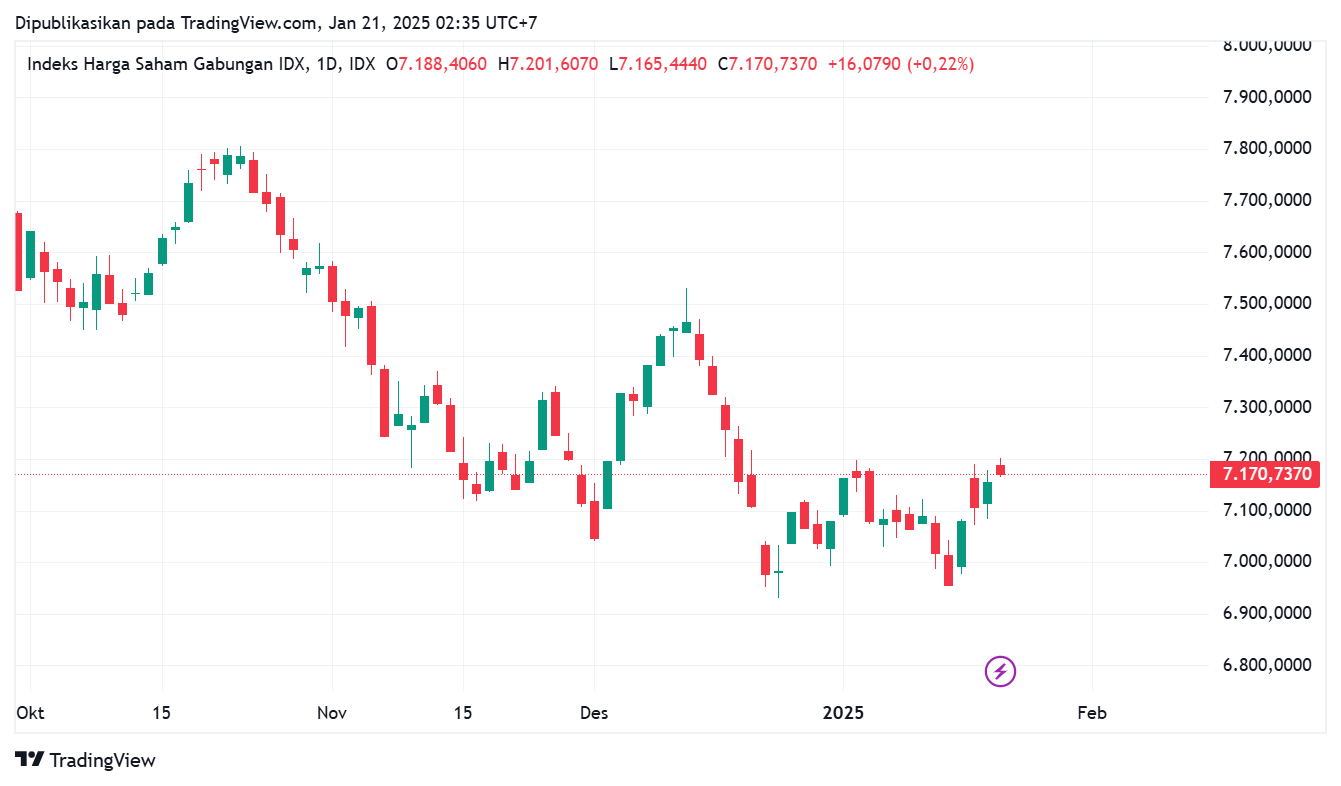
Task: Click the purple lightning bolt icon
Action: (x=1001, y=671)
